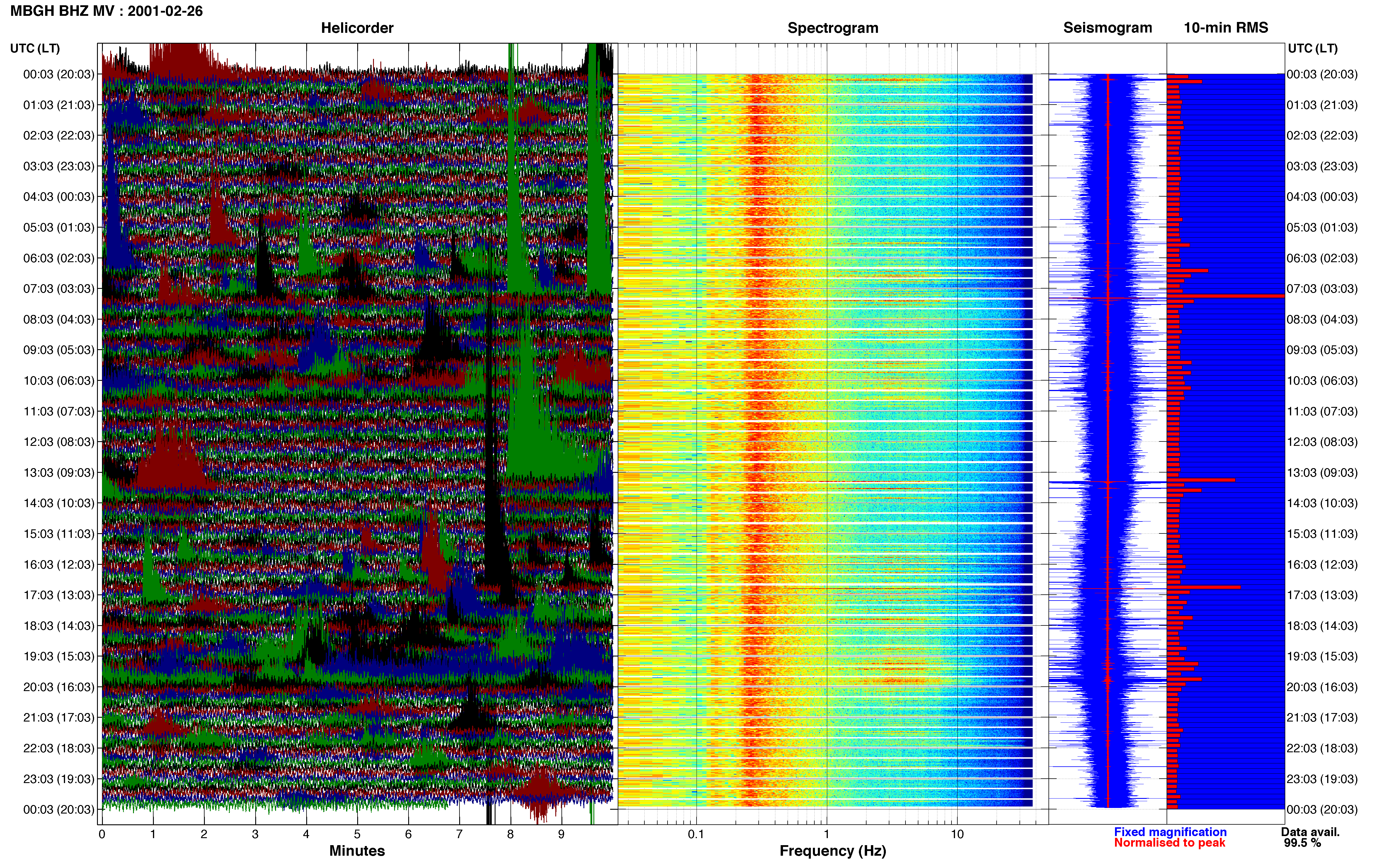Screen dimensions: 1389x868
Task: Click left time label '23:03 (19:03)'
Action: click(x=59, y=779)
